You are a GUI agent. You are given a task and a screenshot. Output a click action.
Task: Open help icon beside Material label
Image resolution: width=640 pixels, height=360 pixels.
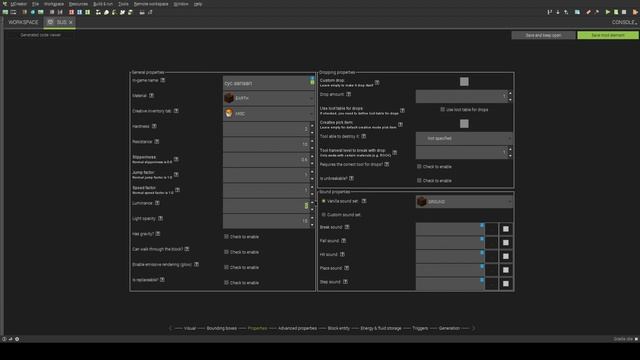(x=151, y=96)
